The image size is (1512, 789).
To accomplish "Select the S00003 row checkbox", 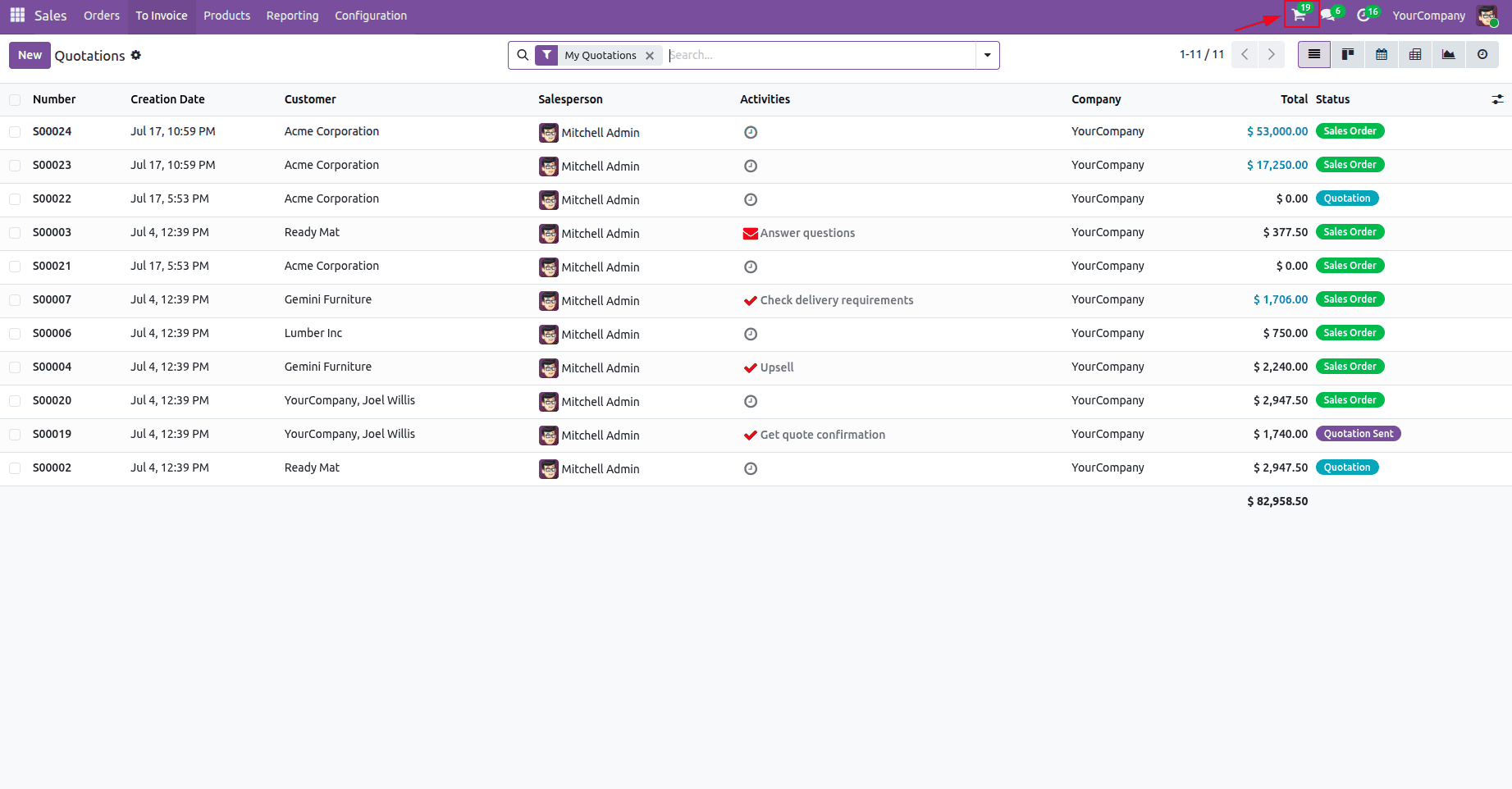I will (x=15, y=233).
